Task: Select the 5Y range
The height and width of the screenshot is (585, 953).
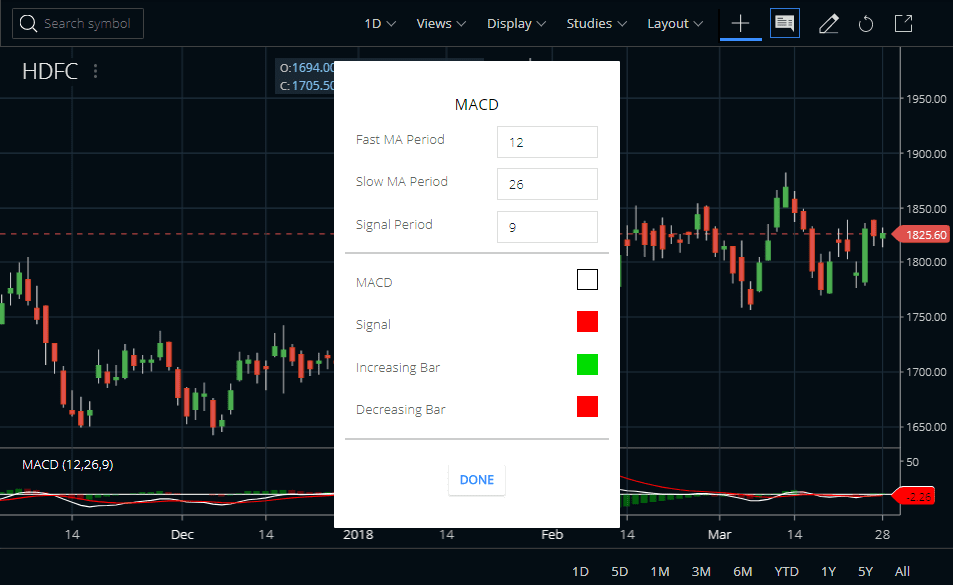Action: point(865,572)
